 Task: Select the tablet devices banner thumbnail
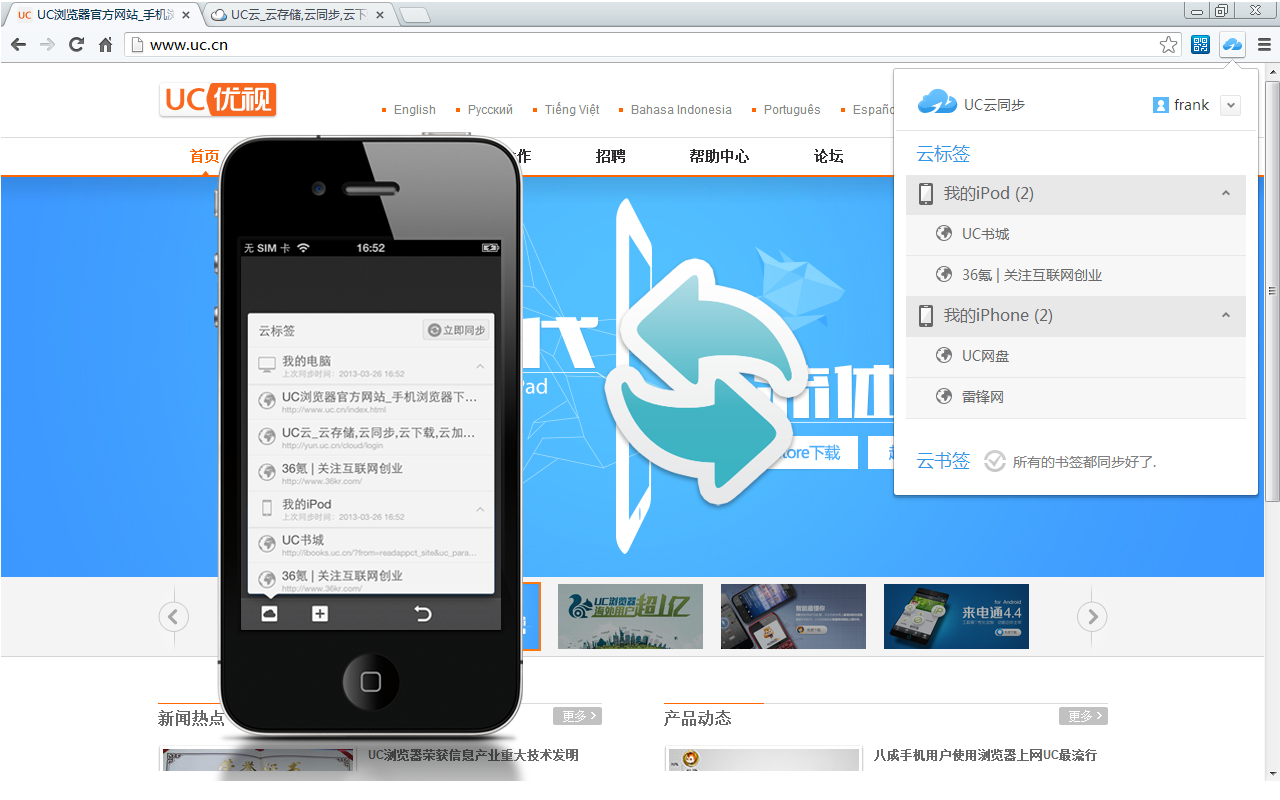(x=793, y=616)
